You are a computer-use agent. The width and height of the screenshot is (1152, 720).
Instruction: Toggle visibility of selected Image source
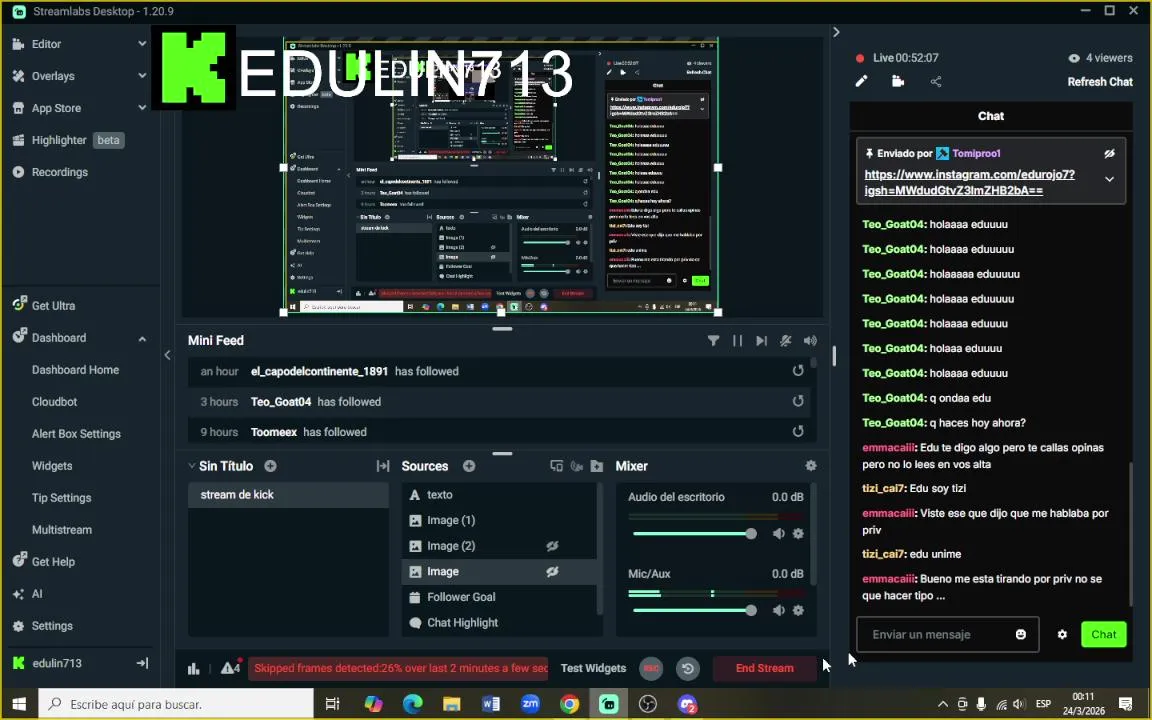click(x=552, y=572)
